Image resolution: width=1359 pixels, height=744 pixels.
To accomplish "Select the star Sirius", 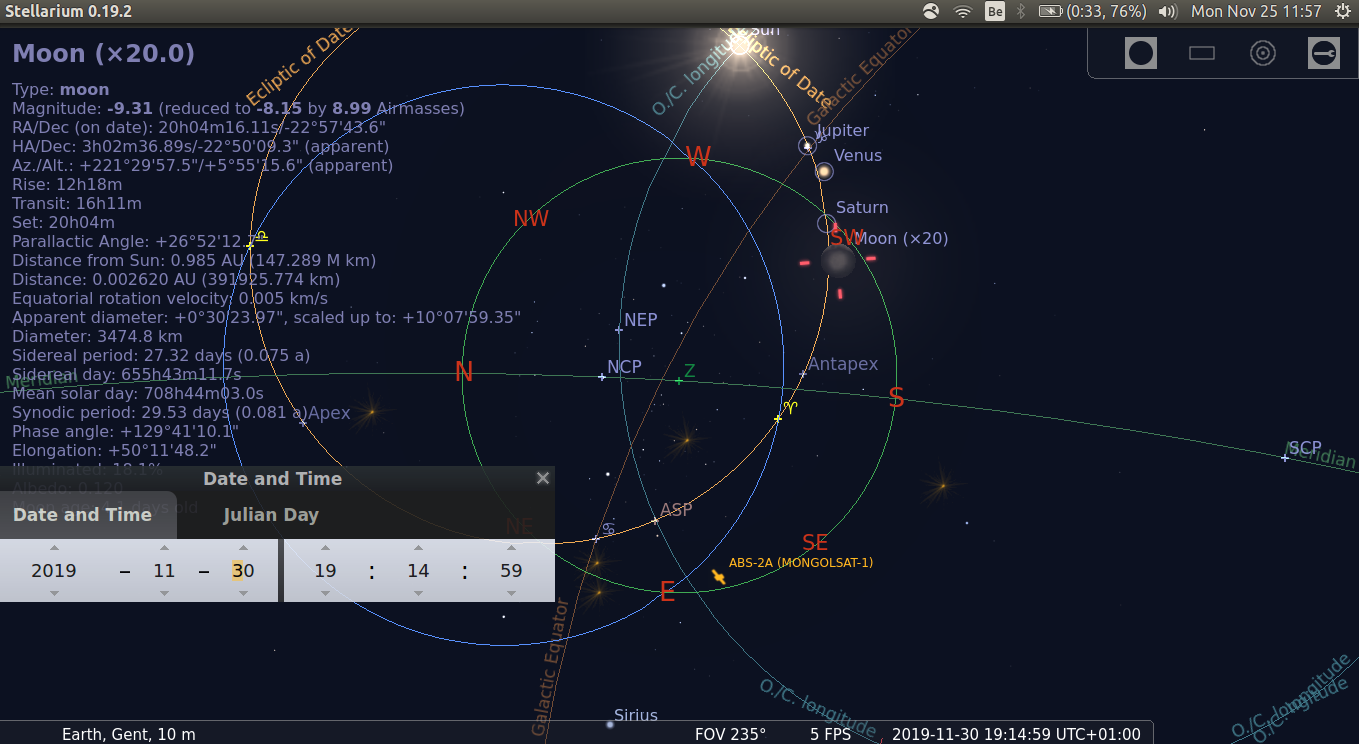I will [x=610, y=724].
